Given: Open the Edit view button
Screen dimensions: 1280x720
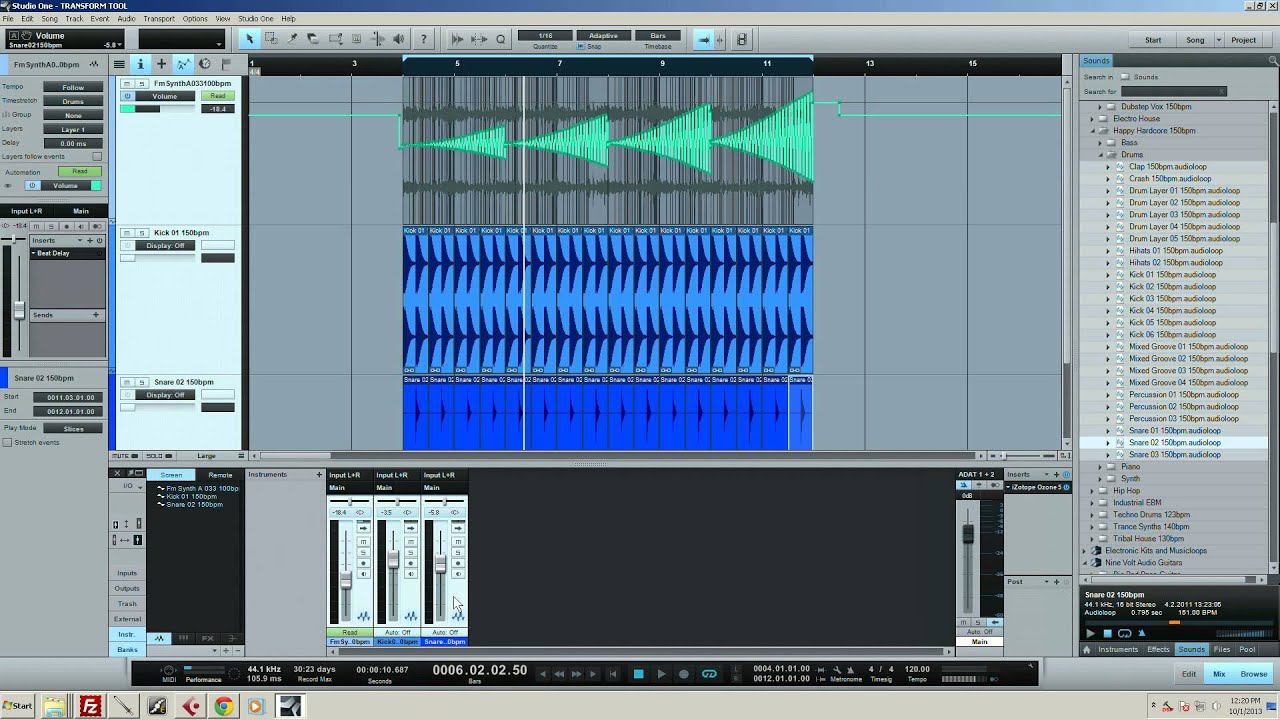Looking at the screenshot, I should point(1188,674).
